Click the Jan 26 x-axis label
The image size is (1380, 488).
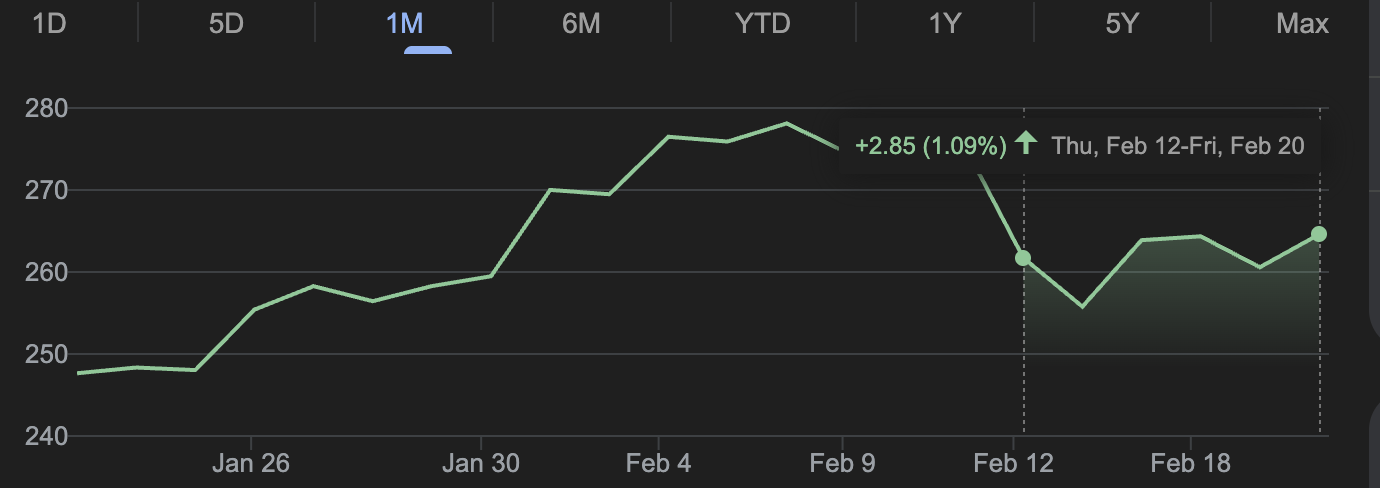pos(252,464)
